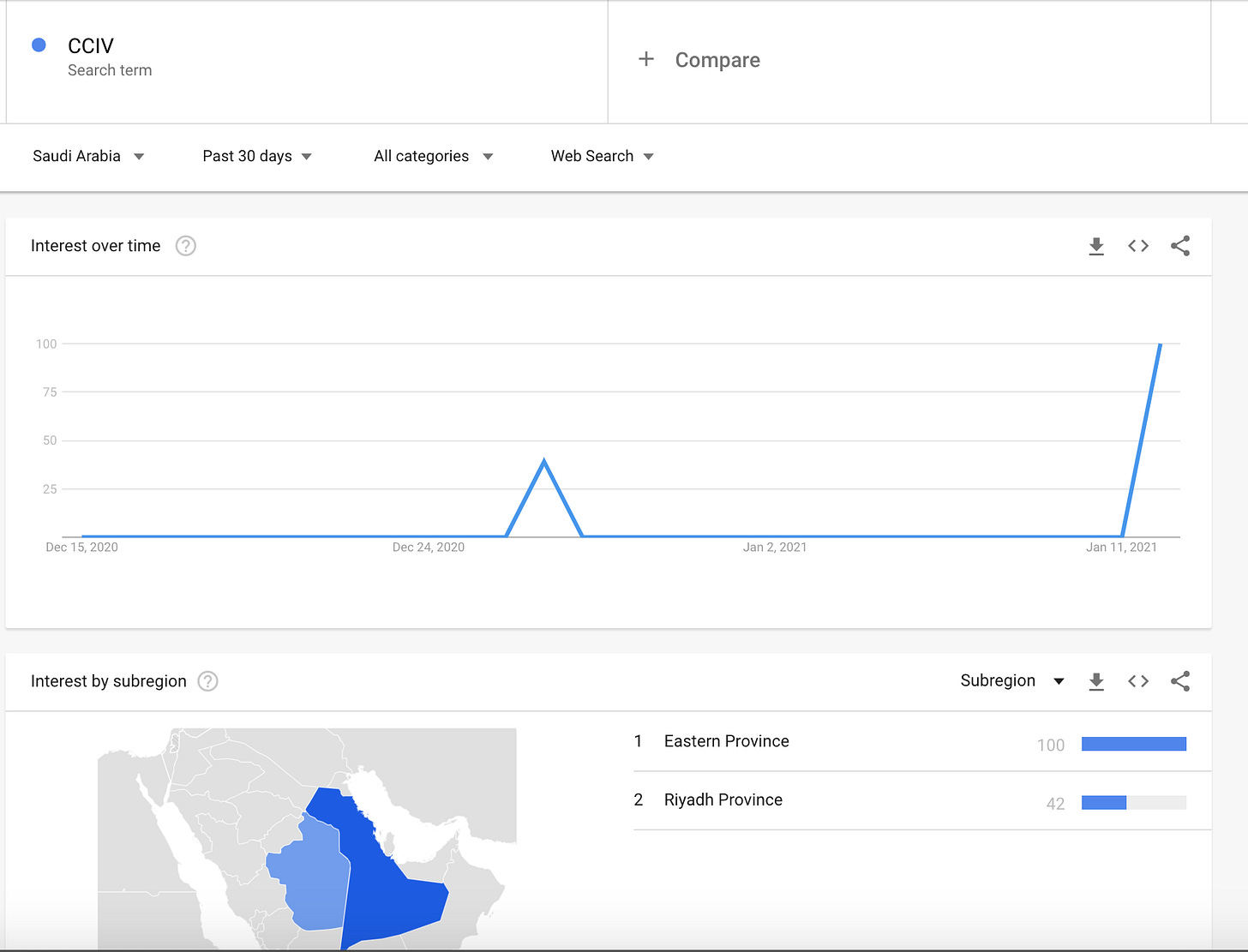Screen dimensions: 1248x952
Task: Click the Eastern Province 100 value bar
Action: (1134, 744)
